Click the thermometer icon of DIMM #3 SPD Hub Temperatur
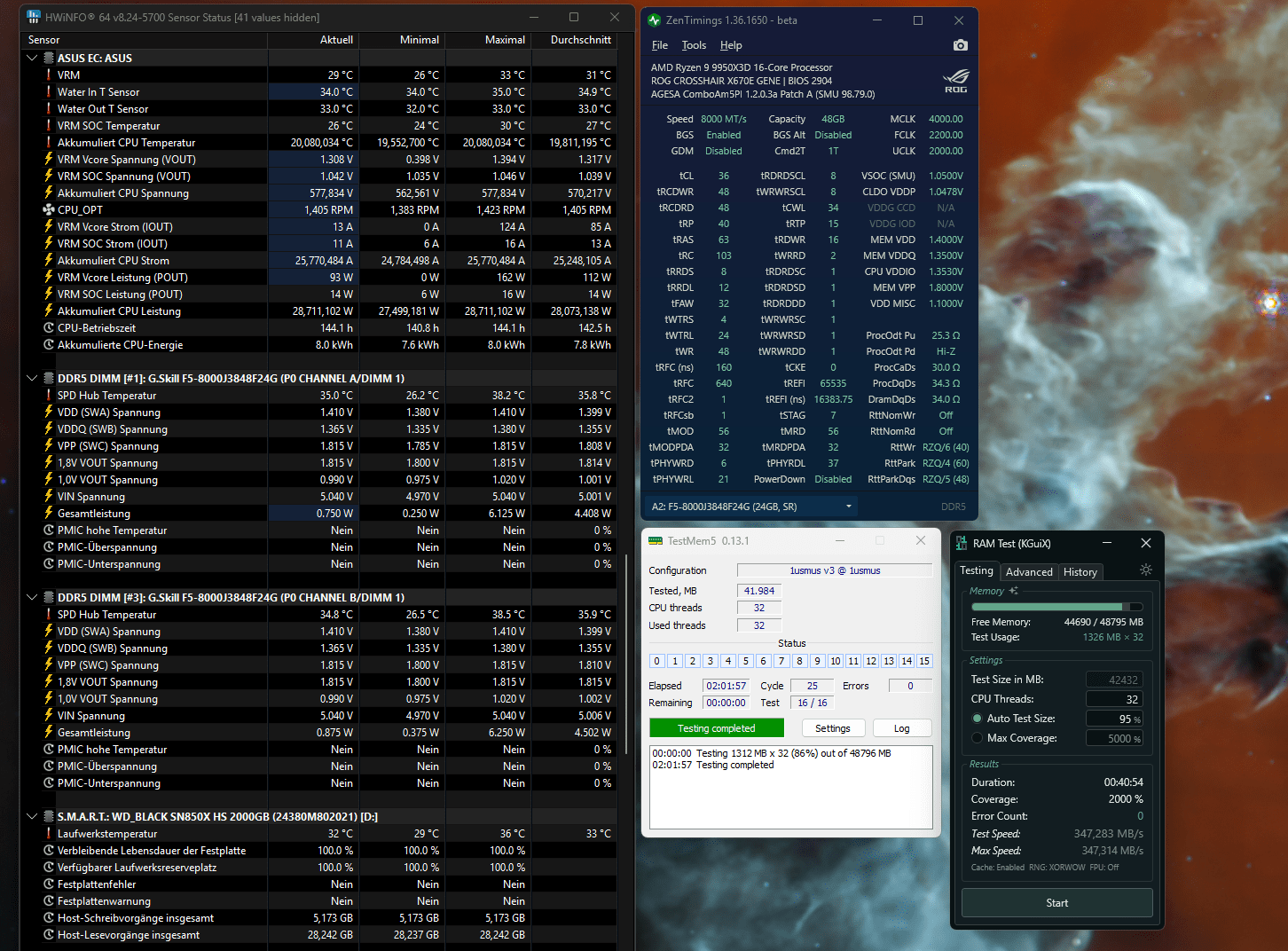This screenshot has width=1288, height=951. pyautogui.click(x=49, y=615)
